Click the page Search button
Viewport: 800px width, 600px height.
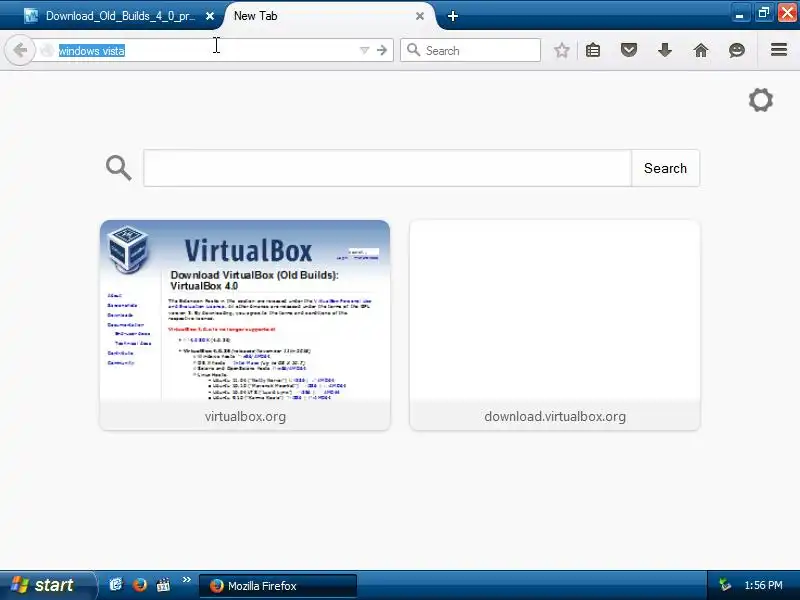[x=665, y=168]
